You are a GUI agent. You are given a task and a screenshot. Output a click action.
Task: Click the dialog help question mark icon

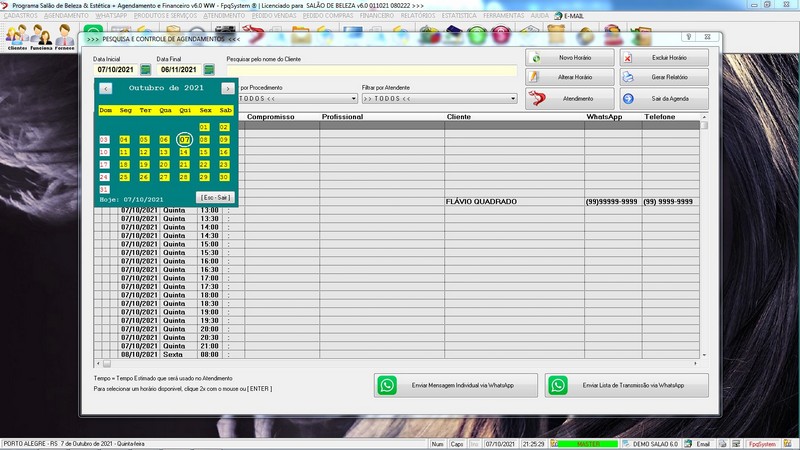[689, 37]
